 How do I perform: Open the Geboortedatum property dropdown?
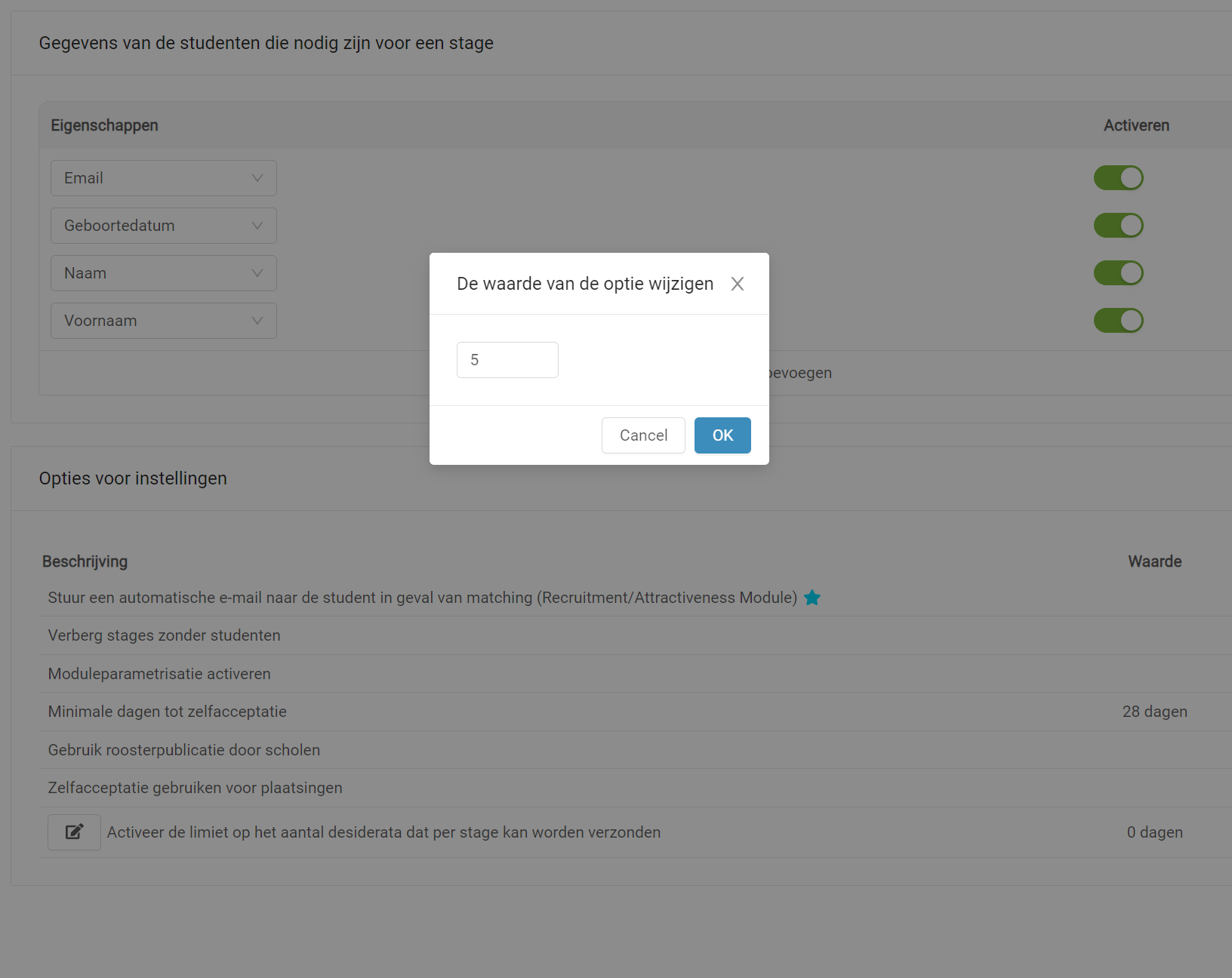[164, 226]
